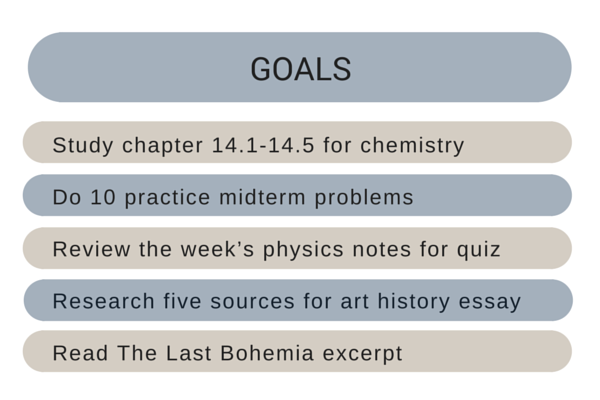Click the number '10' in the practice goal
The height and width of the screenshot is (400, 600).
pos(103,198)
